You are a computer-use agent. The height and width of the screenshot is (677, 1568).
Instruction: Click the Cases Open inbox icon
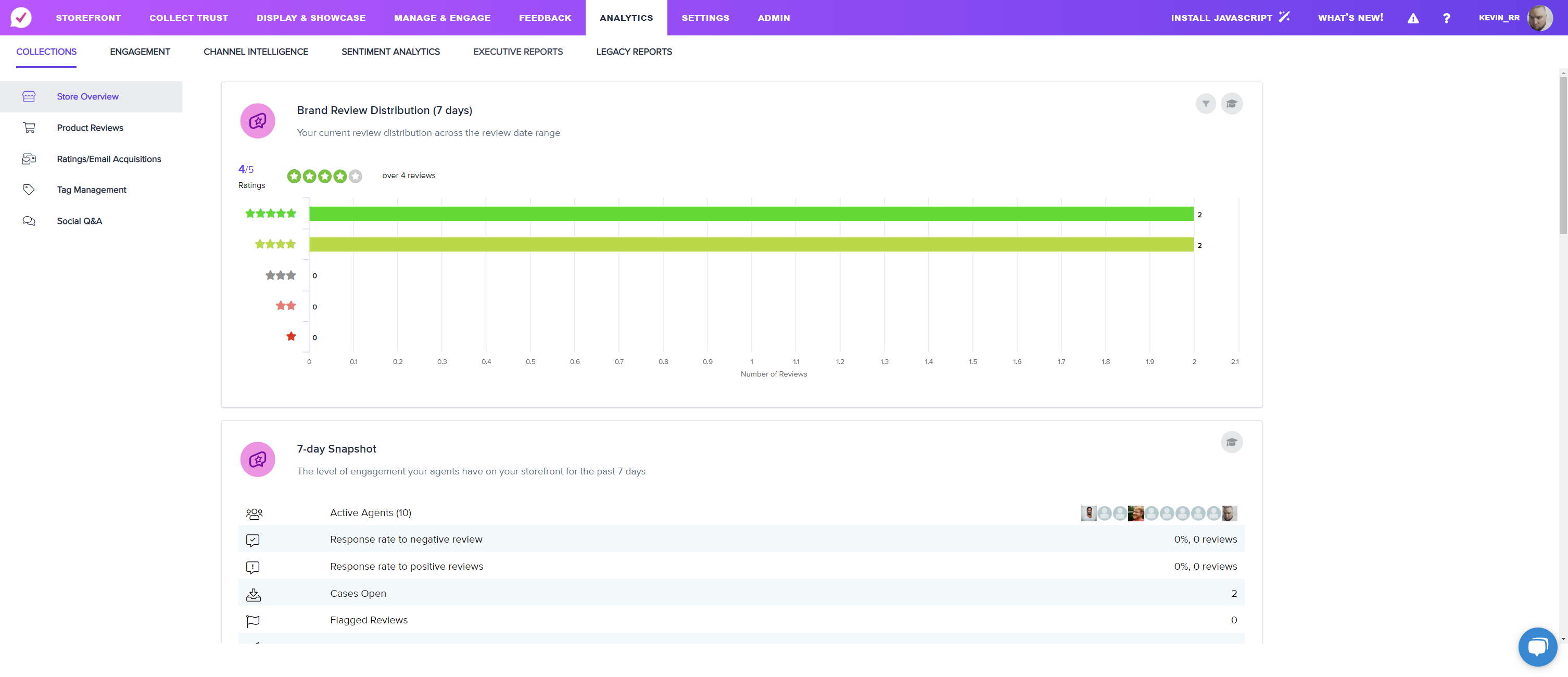(x=253, y=594)
